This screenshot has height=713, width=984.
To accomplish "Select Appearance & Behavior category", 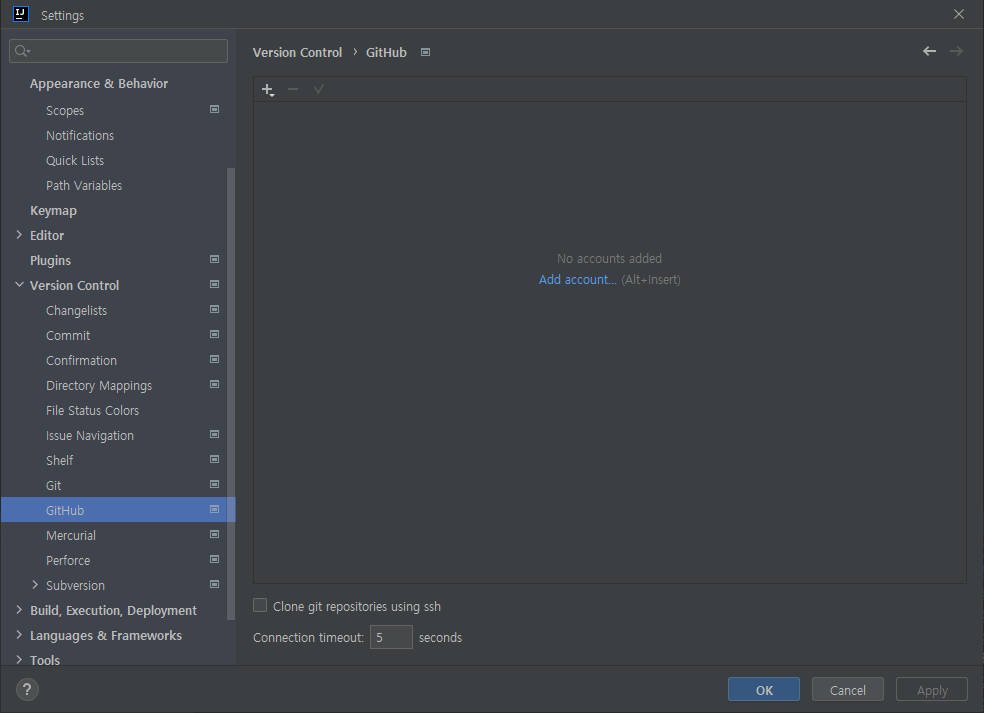I will point(99,83).
